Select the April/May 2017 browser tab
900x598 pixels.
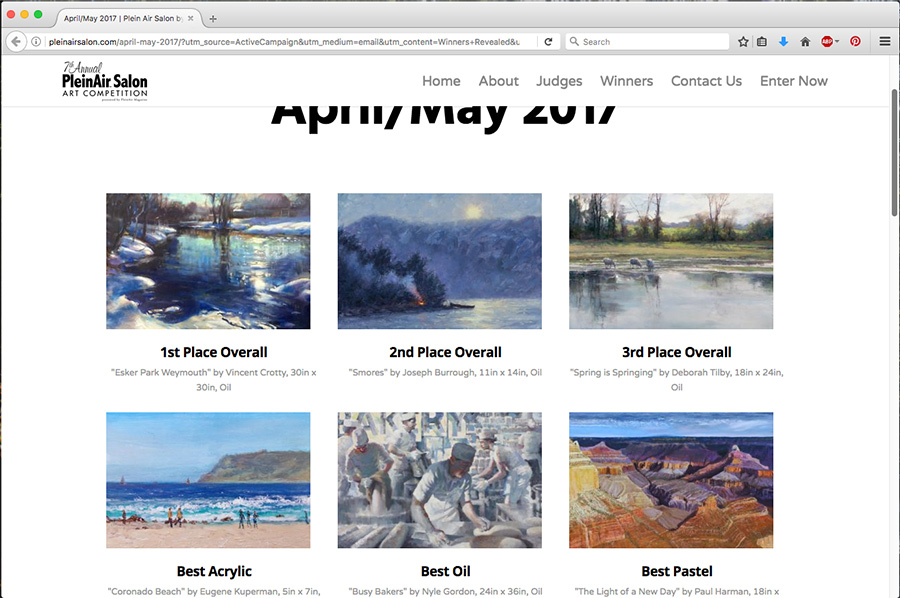[x=129, y=18]
